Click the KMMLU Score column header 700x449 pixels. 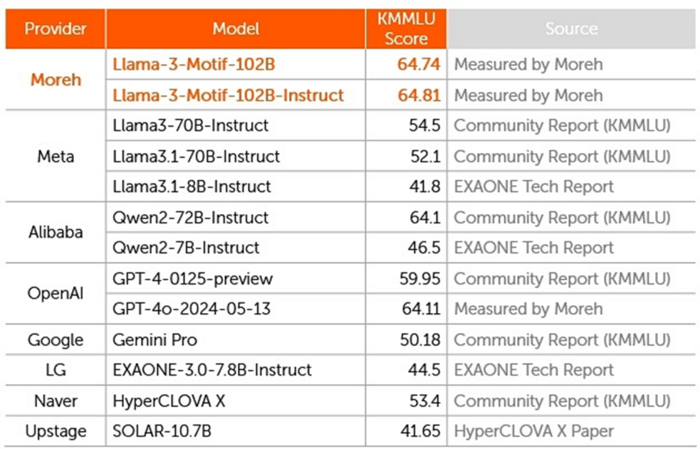point(405,29)
